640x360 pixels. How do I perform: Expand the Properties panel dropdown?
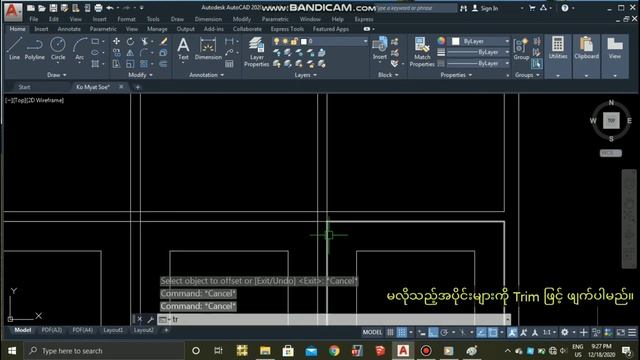coord(456,75)
